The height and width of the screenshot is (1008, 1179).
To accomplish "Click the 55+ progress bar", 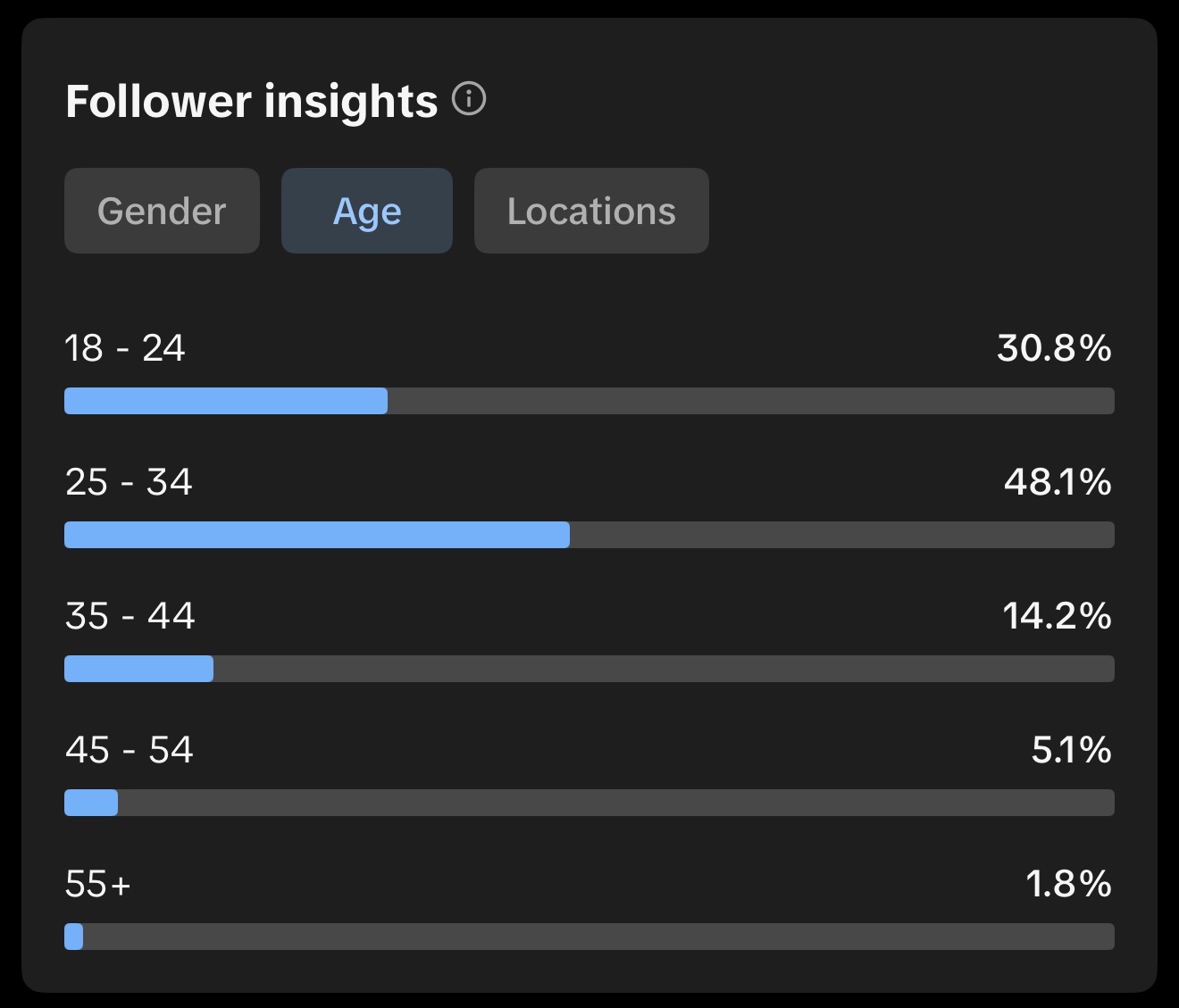I will coord(589,937).
